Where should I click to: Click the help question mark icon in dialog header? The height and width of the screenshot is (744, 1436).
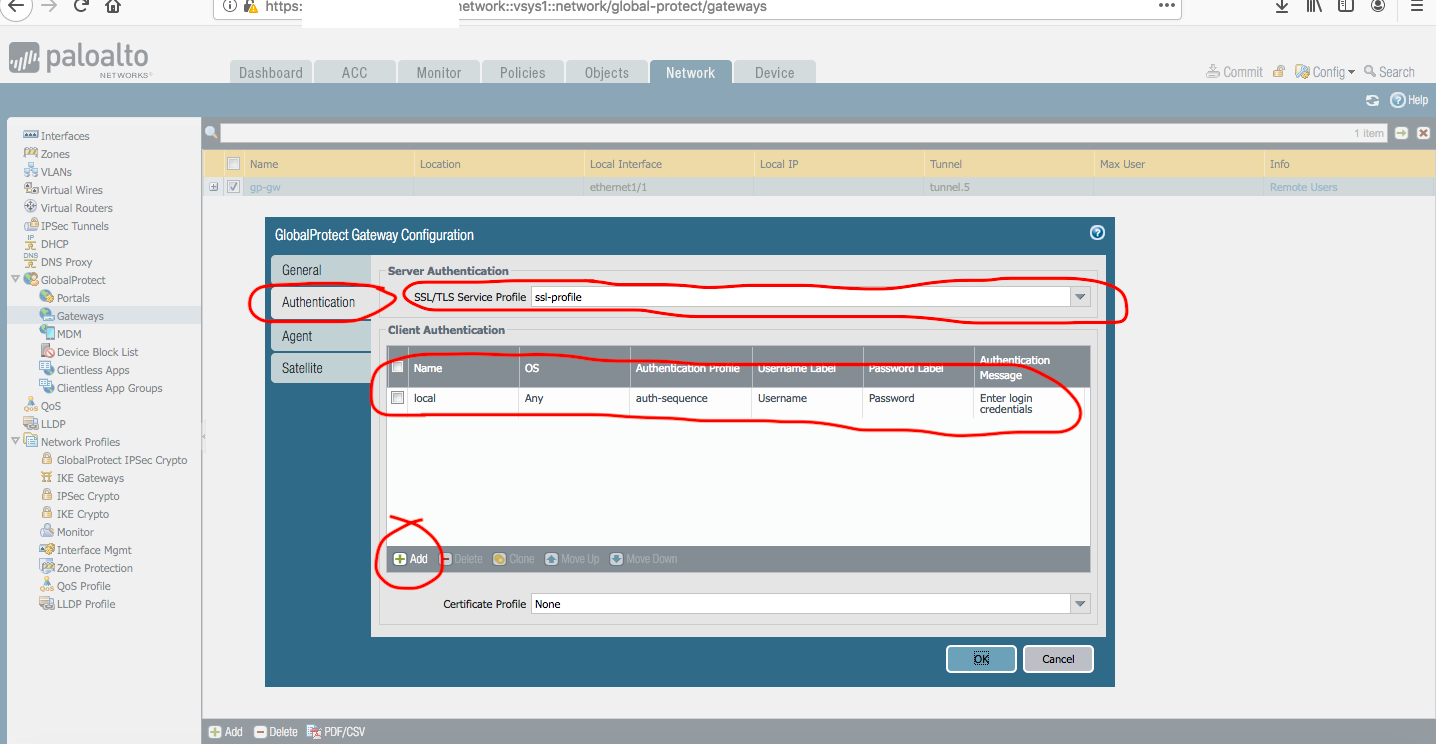(x=1097, y=233)
